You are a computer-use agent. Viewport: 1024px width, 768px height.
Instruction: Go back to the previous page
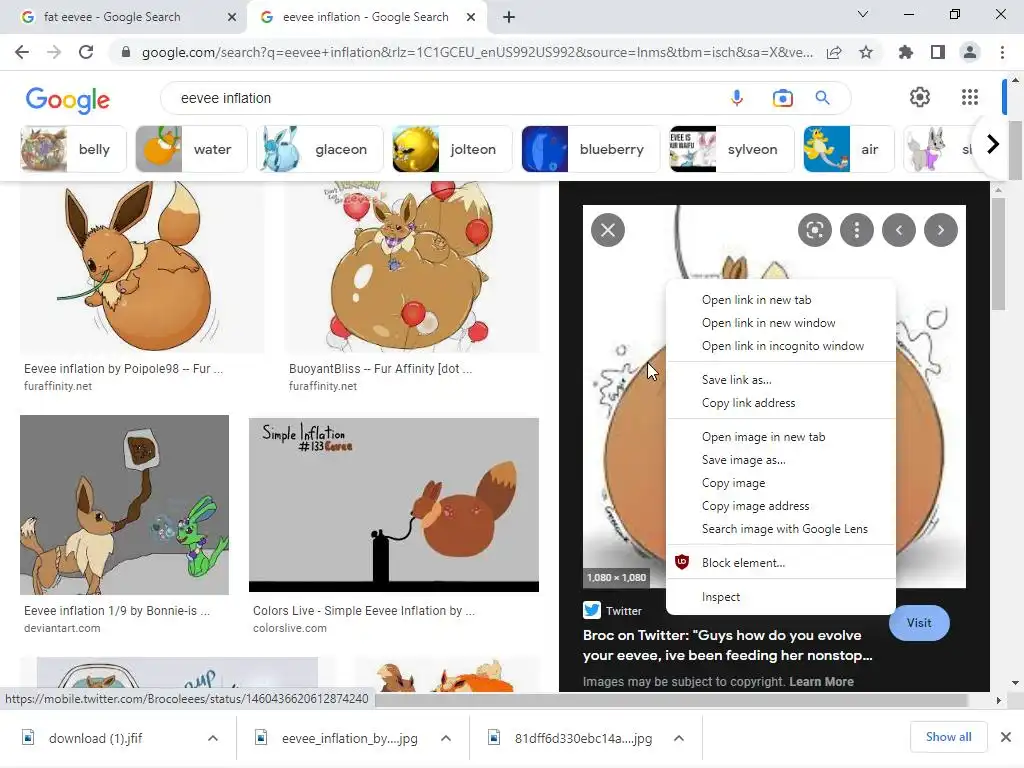[x=22, y=52]
